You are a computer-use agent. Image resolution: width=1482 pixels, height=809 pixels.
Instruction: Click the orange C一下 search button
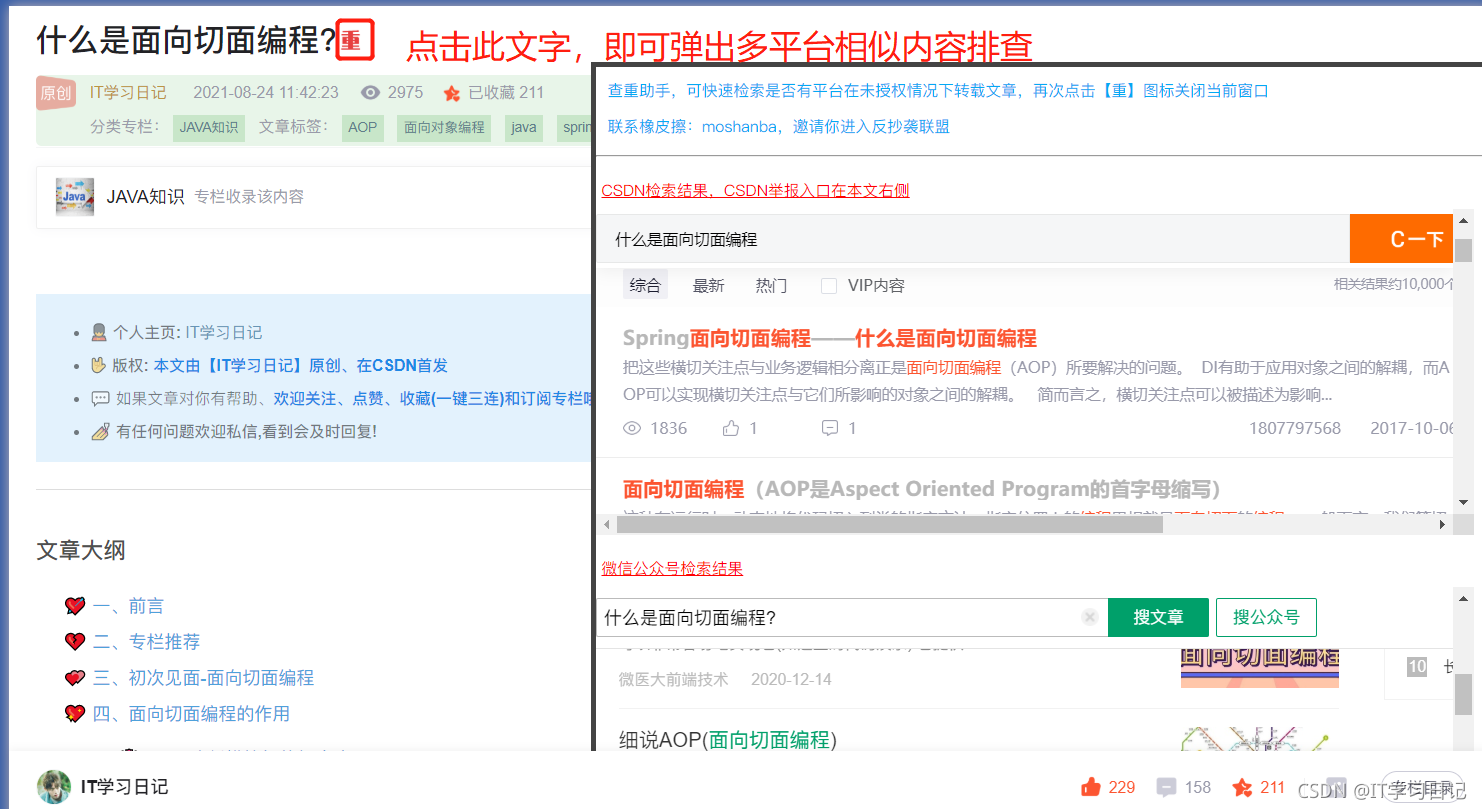click(1400, 238)
